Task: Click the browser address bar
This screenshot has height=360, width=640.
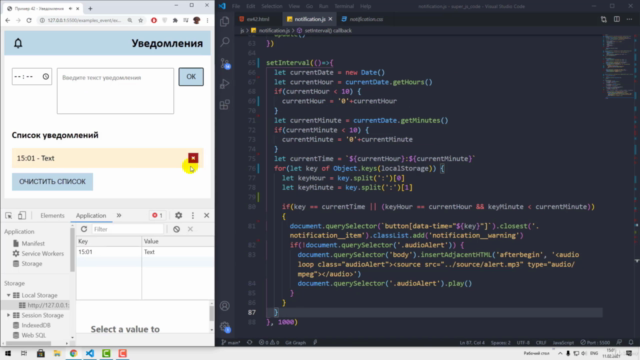Action: tap(85, 20)
